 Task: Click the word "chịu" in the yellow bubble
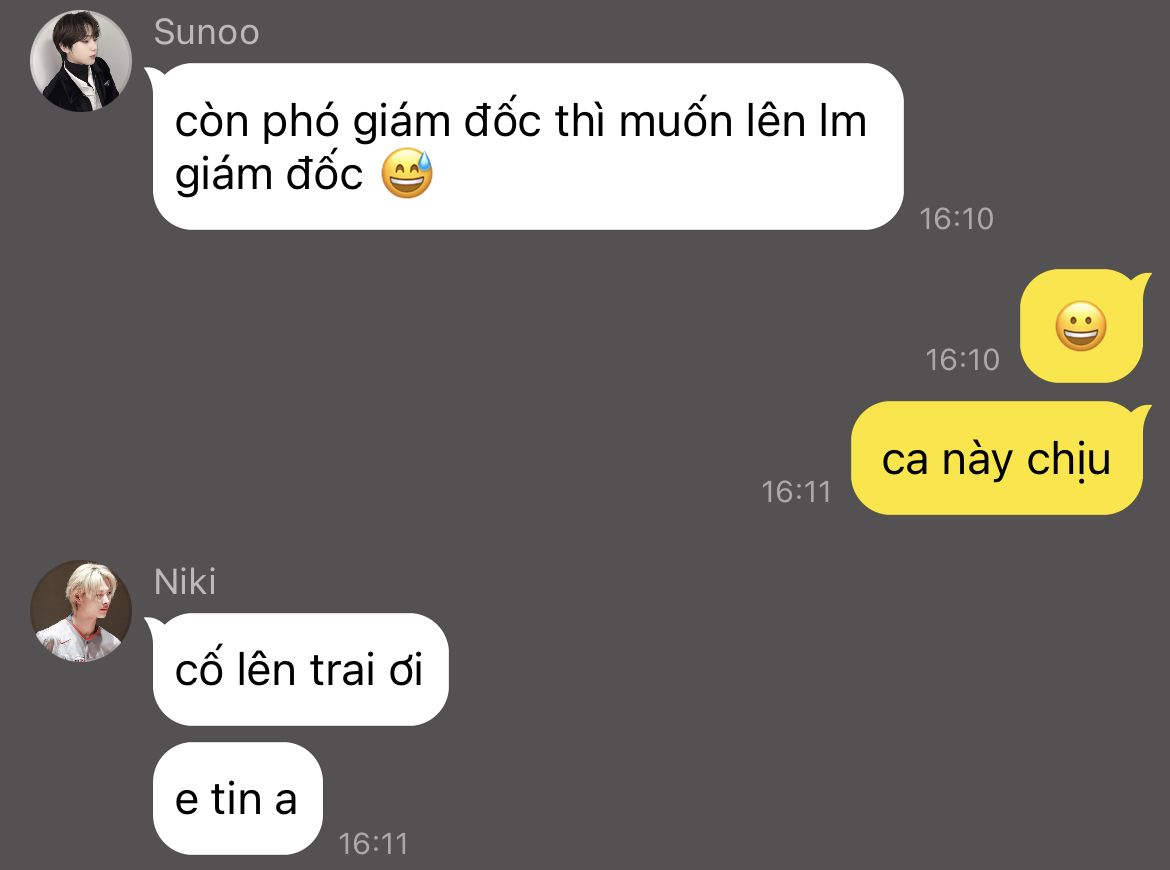[x=1069, y=460]
